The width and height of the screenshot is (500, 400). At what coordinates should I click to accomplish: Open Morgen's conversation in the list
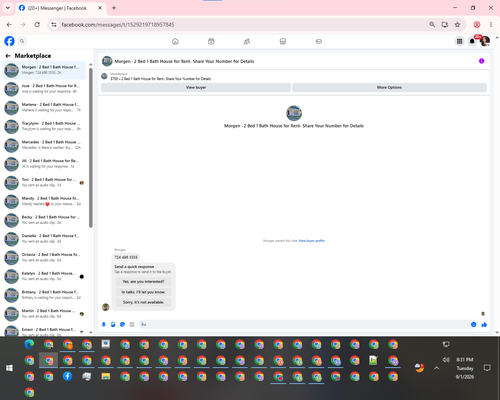44,70
